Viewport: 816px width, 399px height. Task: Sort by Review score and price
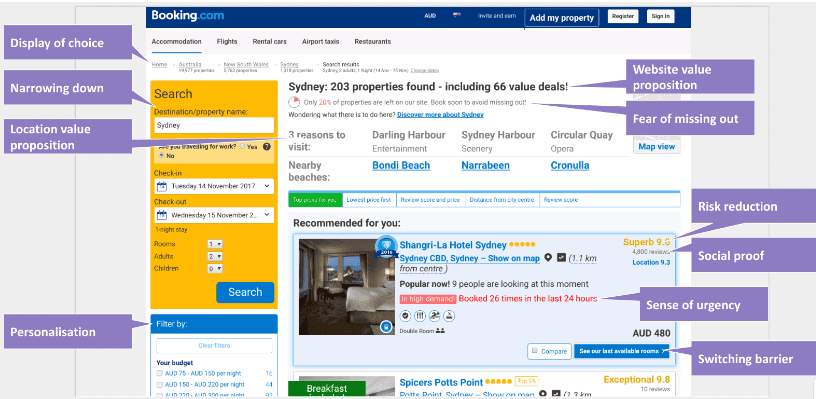pyautogui.click(x=430, y=200)
